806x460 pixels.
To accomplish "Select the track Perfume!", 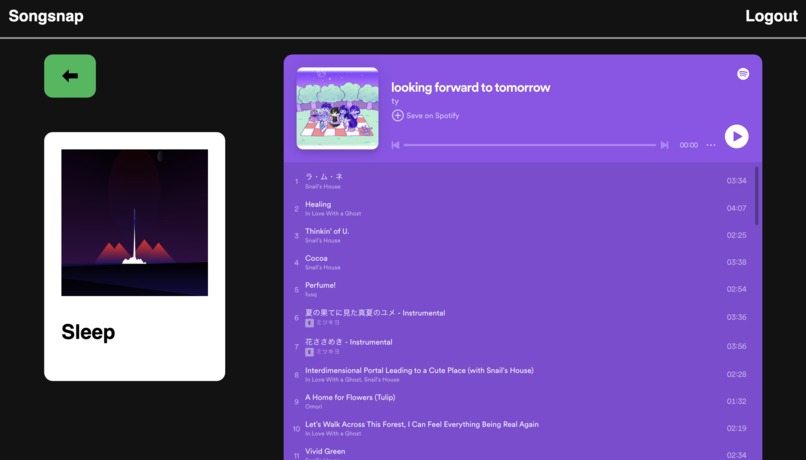I will coord(320,285).
